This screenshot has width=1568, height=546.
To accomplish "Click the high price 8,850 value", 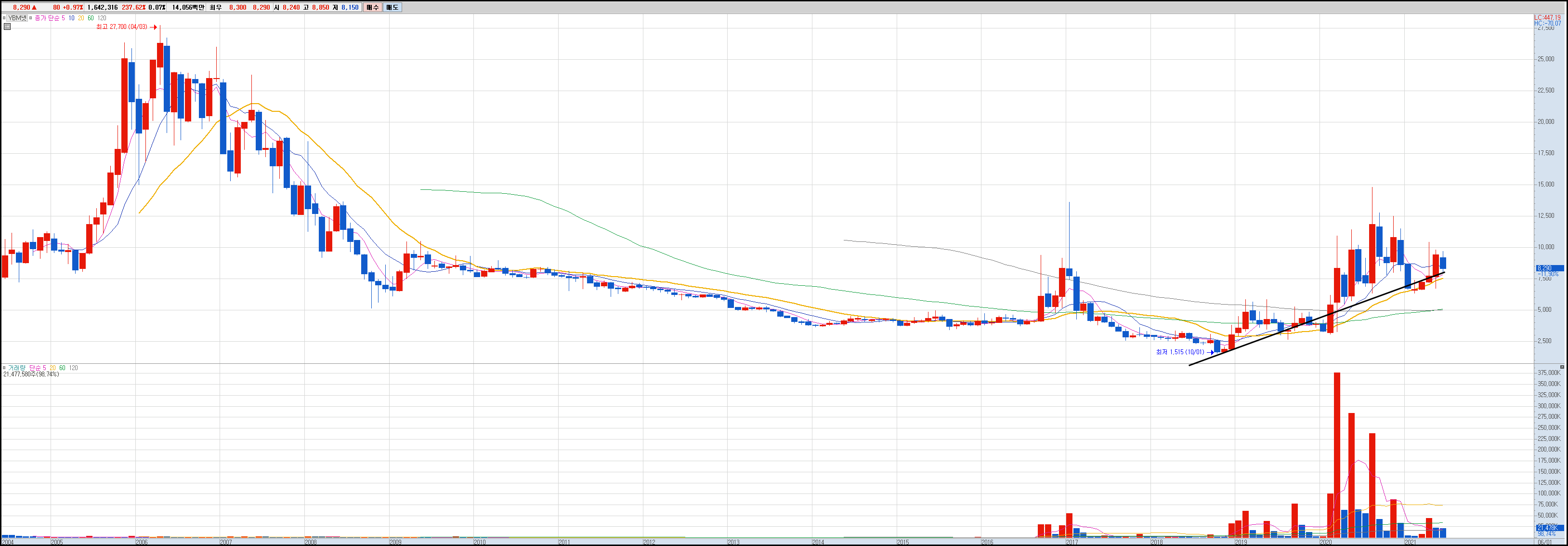I will (x=320, y=7).
